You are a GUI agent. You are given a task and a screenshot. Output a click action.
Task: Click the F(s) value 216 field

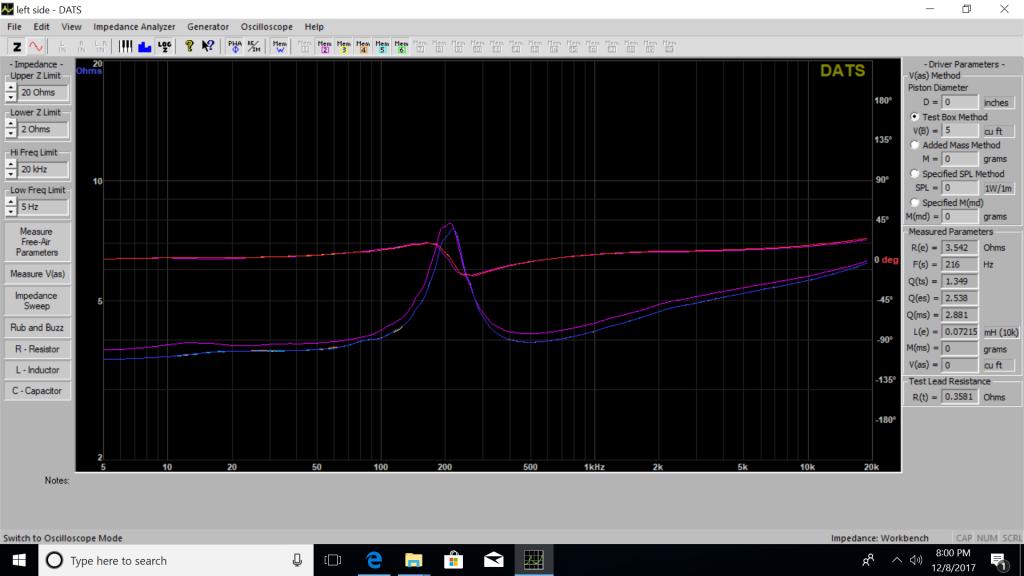click(960, 264)
